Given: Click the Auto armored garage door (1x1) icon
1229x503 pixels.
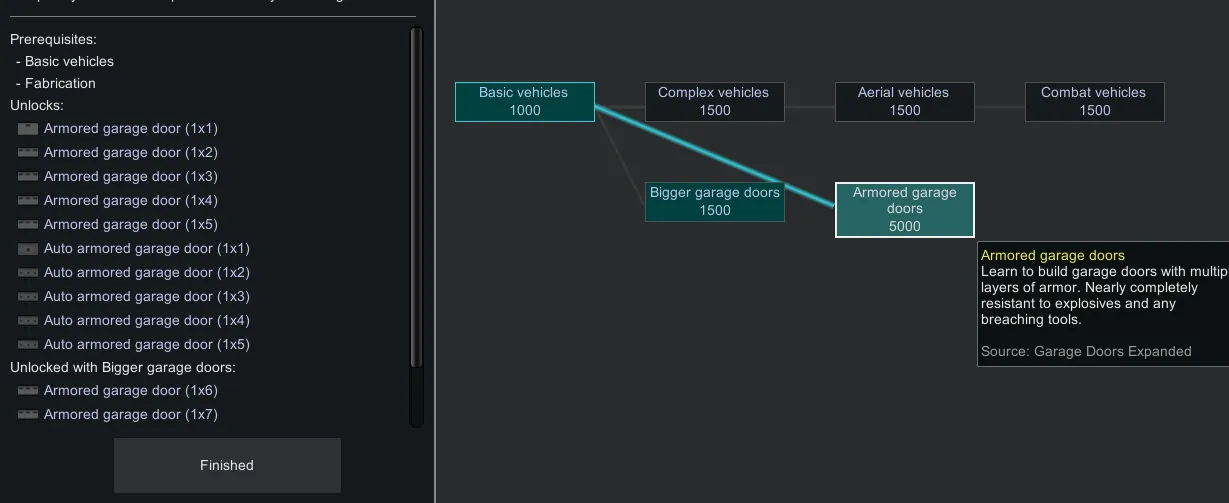Looking at the screenshot, I should [x=28, y=249].
